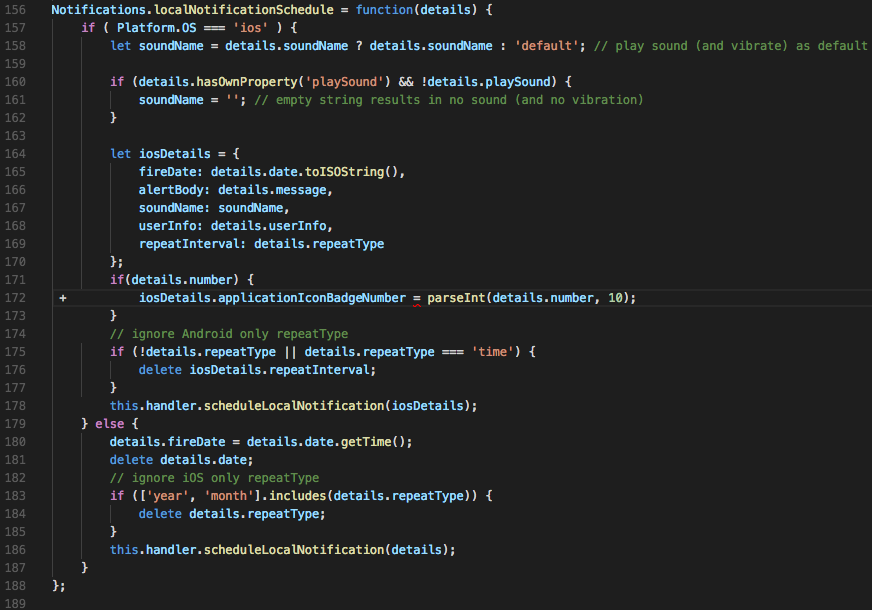The height and width of the screenshot is (610, 872).
Task: Click the comment 'ignore Android only repeatType'
Action: [x=229, y=334]
